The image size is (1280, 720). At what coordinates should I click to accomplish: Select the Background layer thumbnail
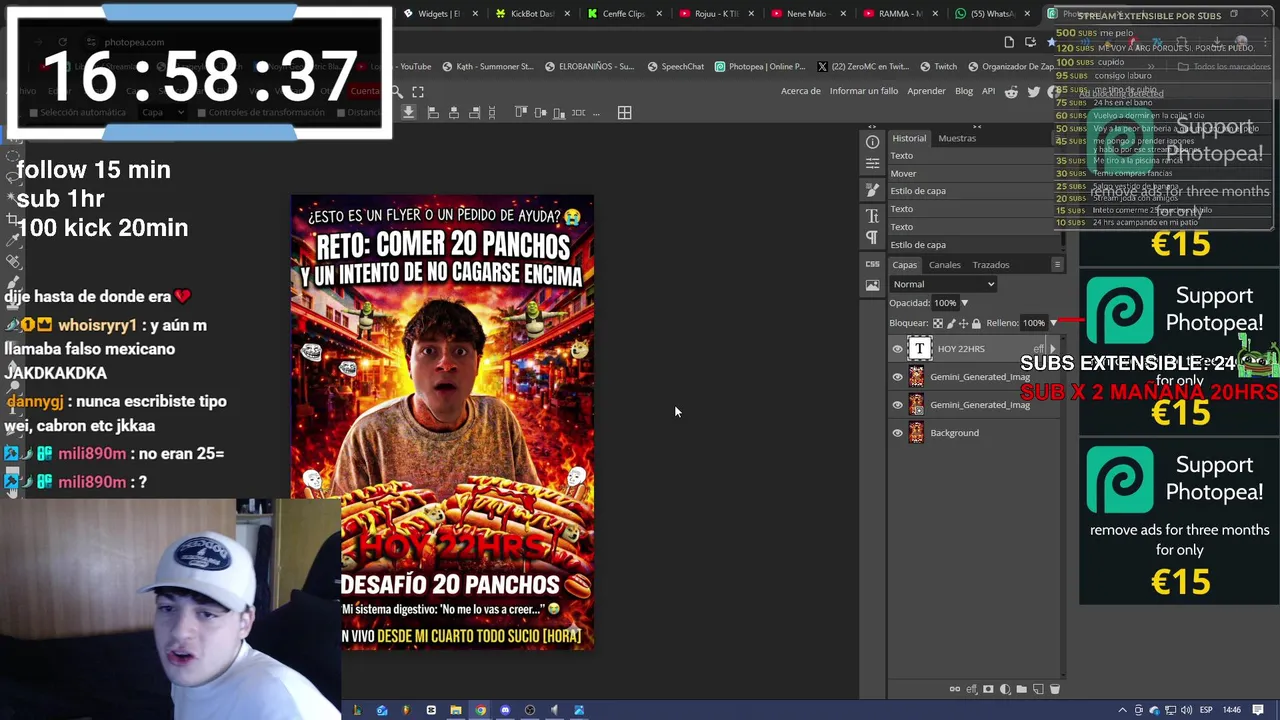(x=916, y=433)
